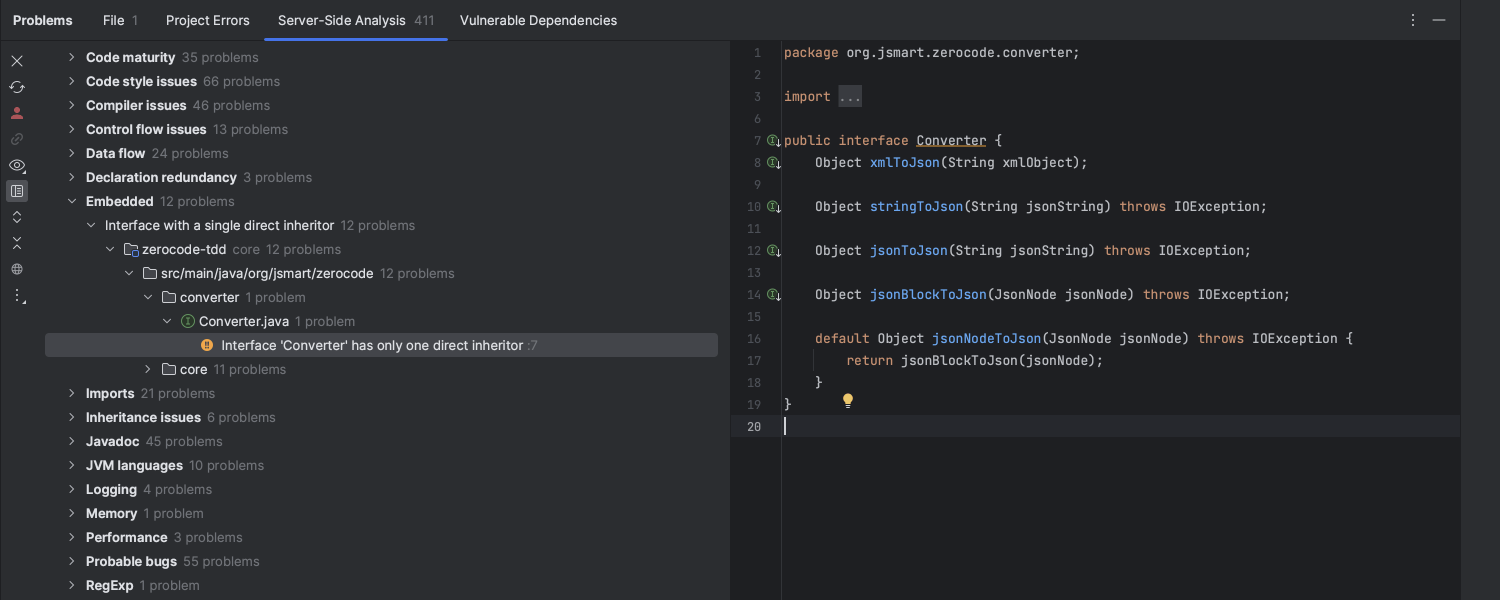Click the red user icon in sidebar
This screenshot has height=600, width=1500.
click(x=17, y=113)
